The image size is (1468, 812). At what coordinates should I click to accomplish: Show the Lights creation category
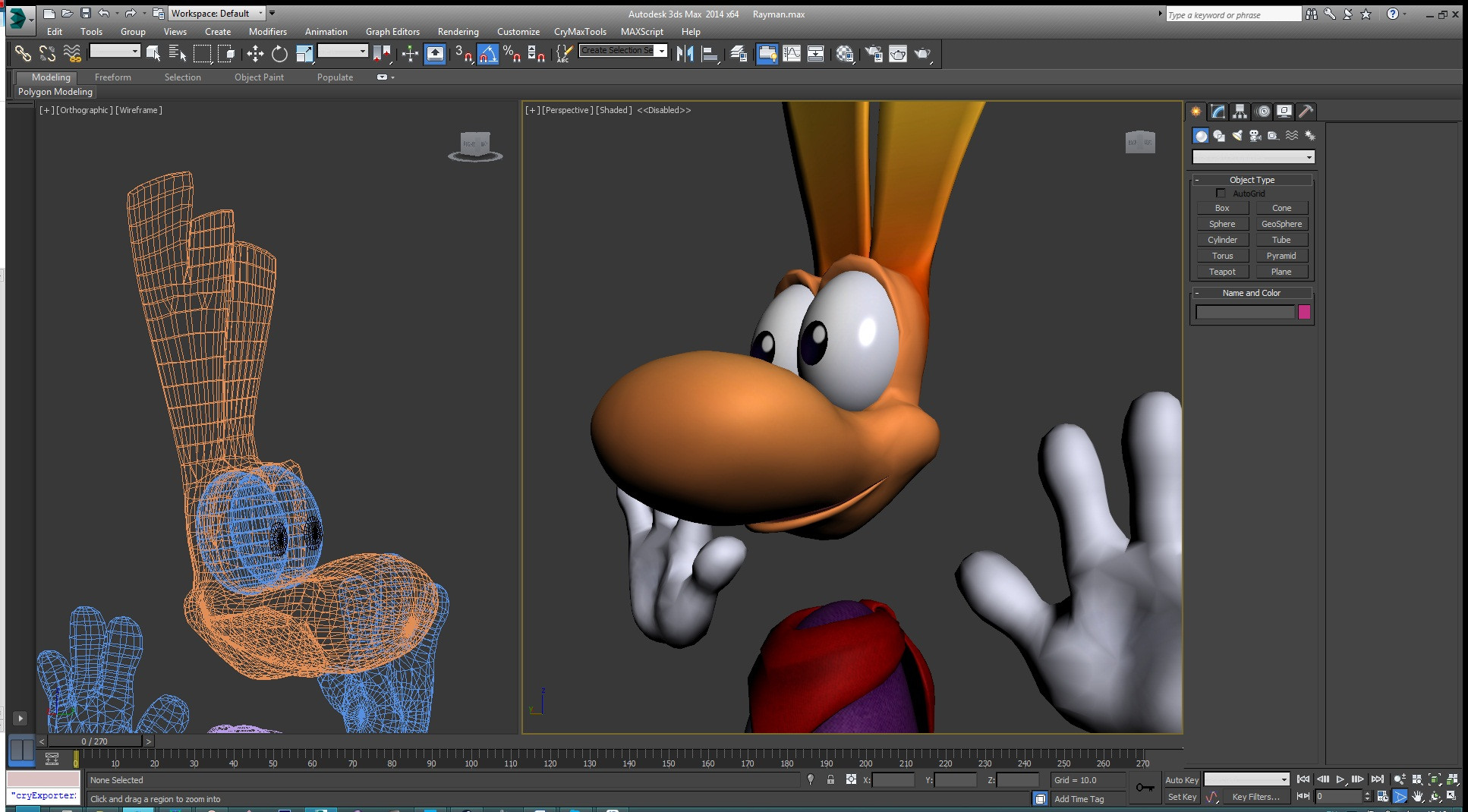point(1237,136)
